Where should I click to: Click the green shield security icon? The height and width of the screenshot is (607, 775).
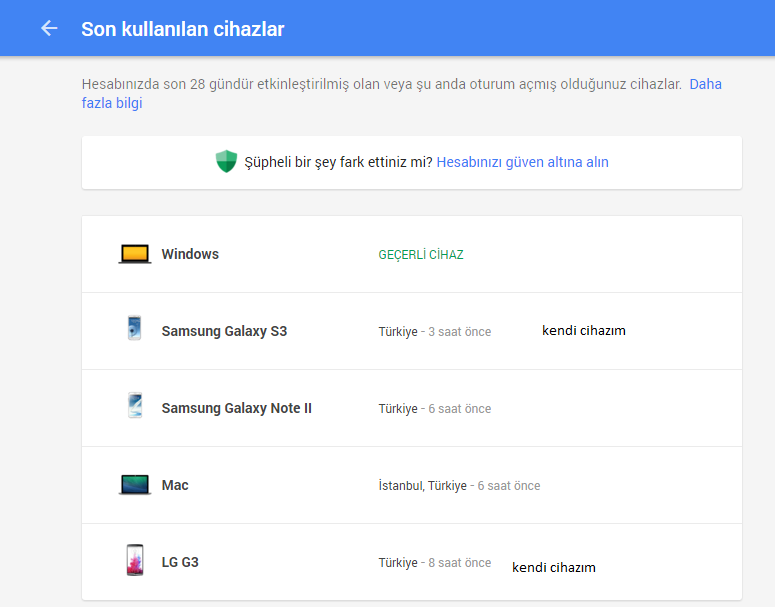click(x=226, y=161)
